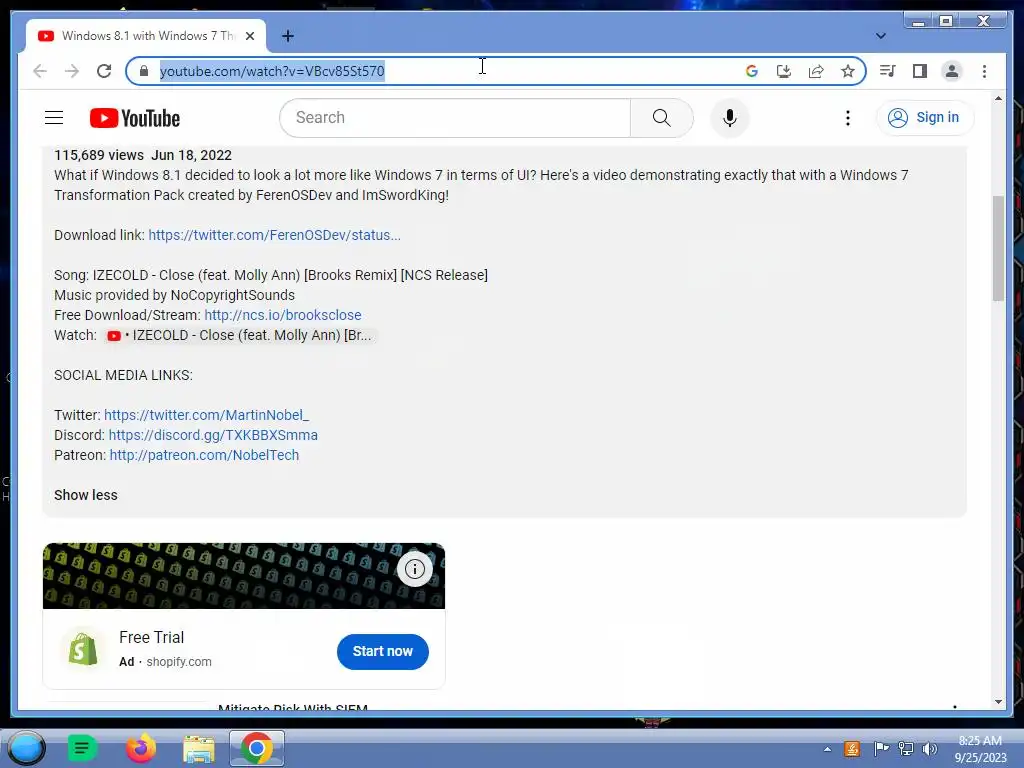Click the Shopify logo in ad
Image resolution: width=1024 pixels, height=768 pixels.
pos(83,650)
